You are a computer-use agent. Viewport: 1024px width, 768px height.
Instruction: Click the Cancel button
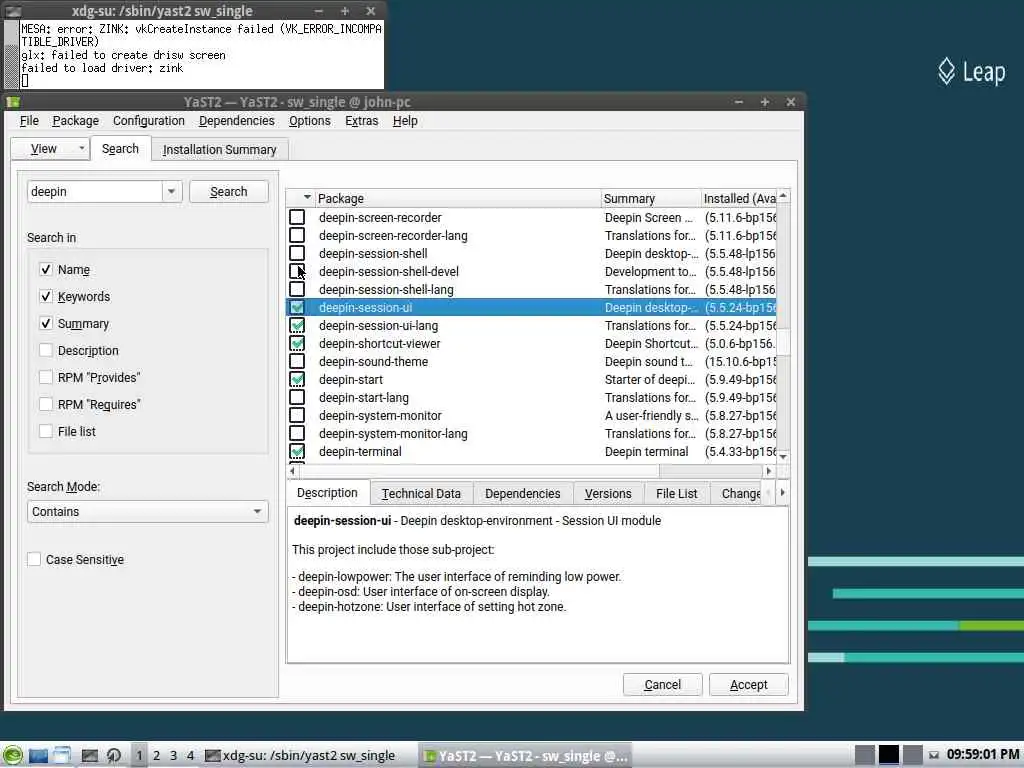(662, 684)
